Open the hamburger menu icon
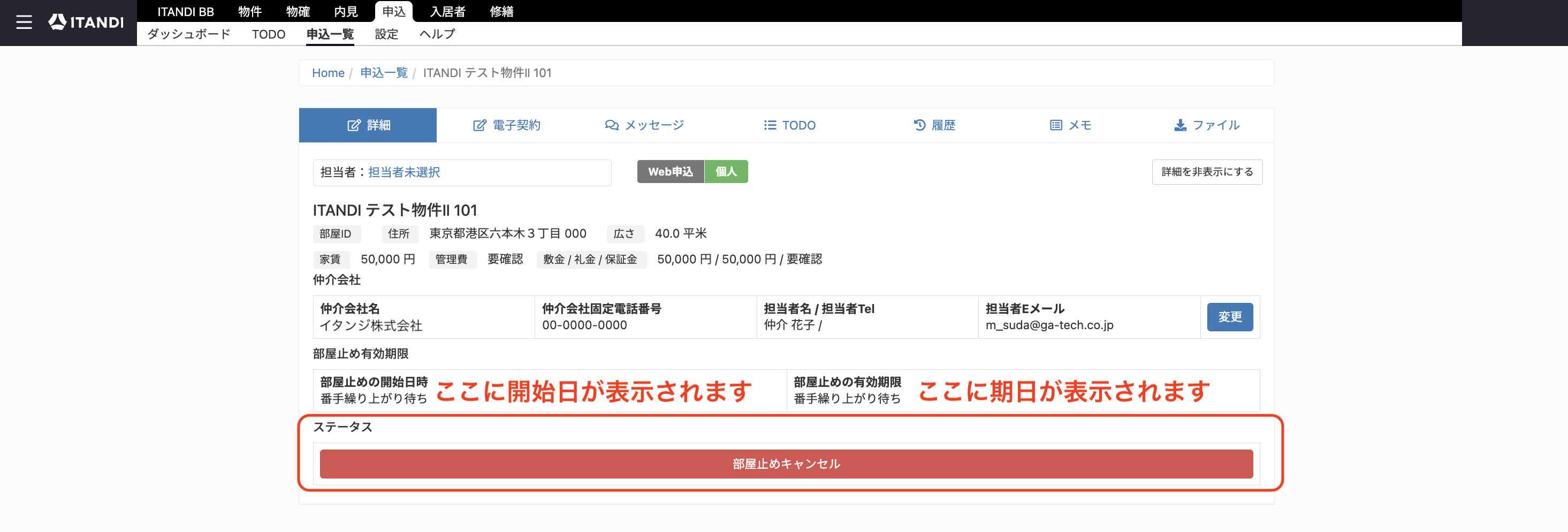Viewport: 1568px width, 532px height. click(x=24, y=22)
